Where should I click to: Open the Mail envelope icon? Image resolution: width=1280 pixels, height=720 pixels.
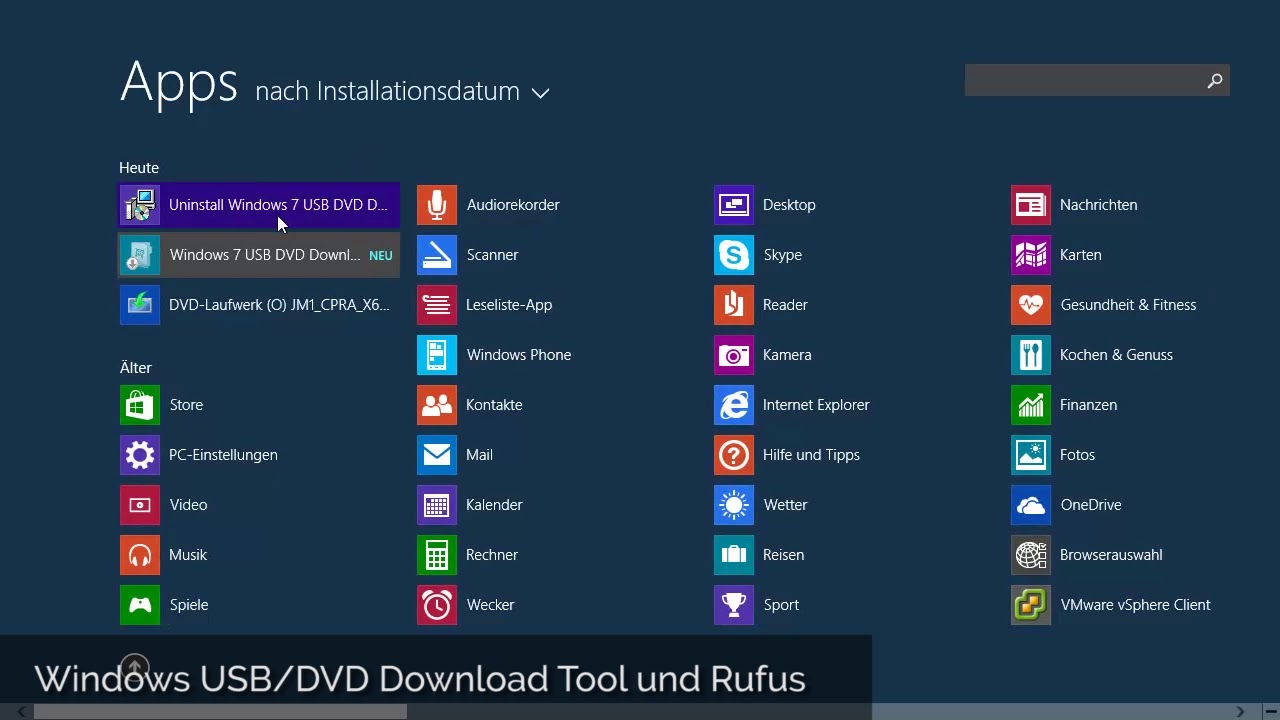pyautogui.click(x=437, y=455)
